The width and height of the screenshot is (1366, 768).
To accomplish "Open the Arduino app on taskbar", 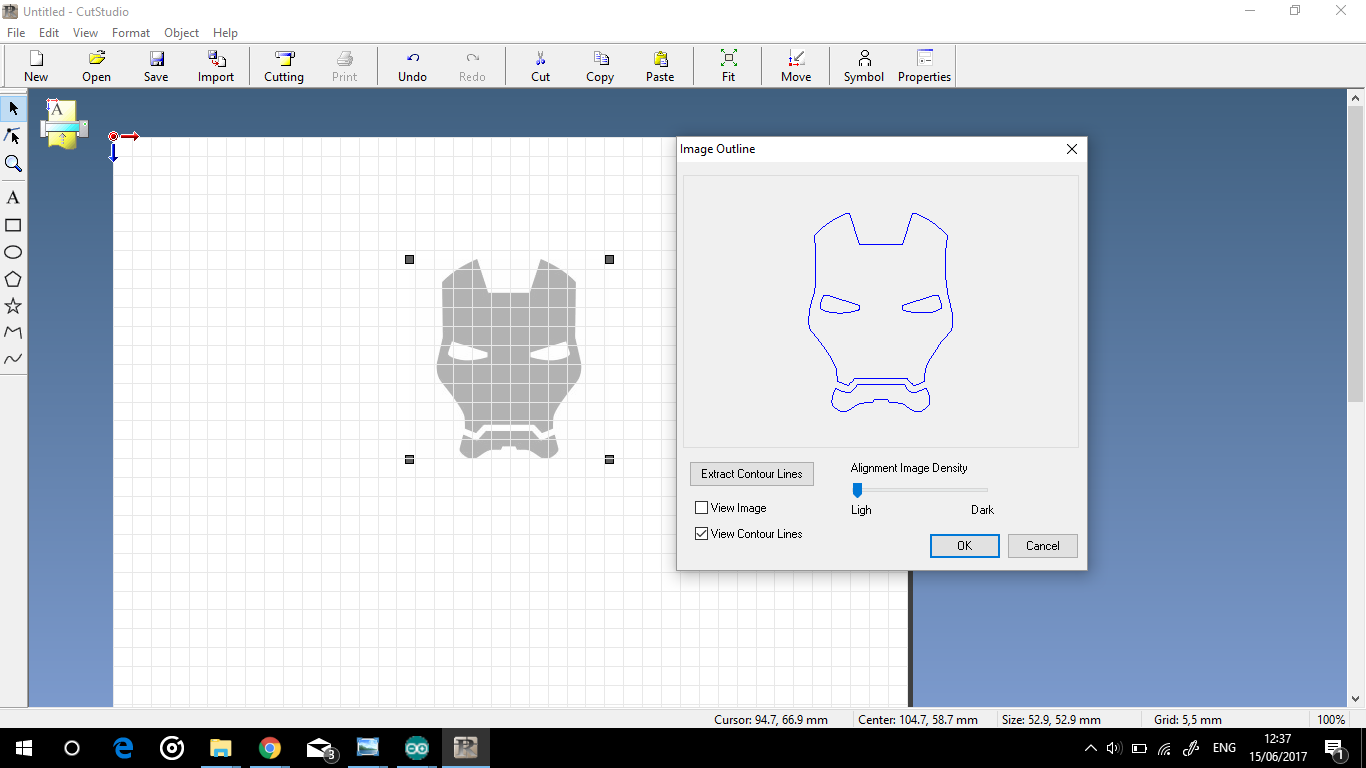I will pos(417,748).
